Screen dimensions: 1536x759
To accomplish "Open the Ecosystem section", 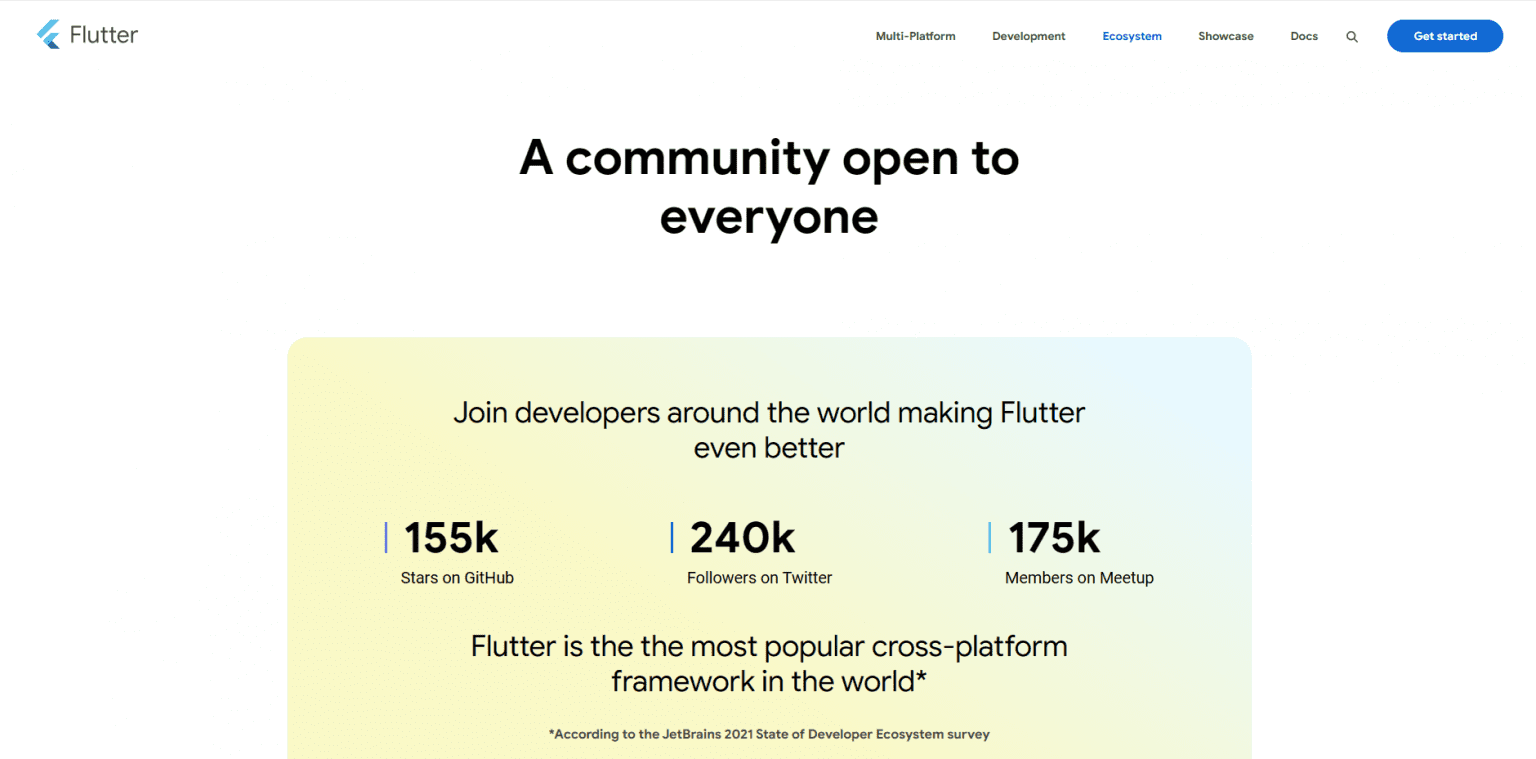I will (x=1131, y=36).
